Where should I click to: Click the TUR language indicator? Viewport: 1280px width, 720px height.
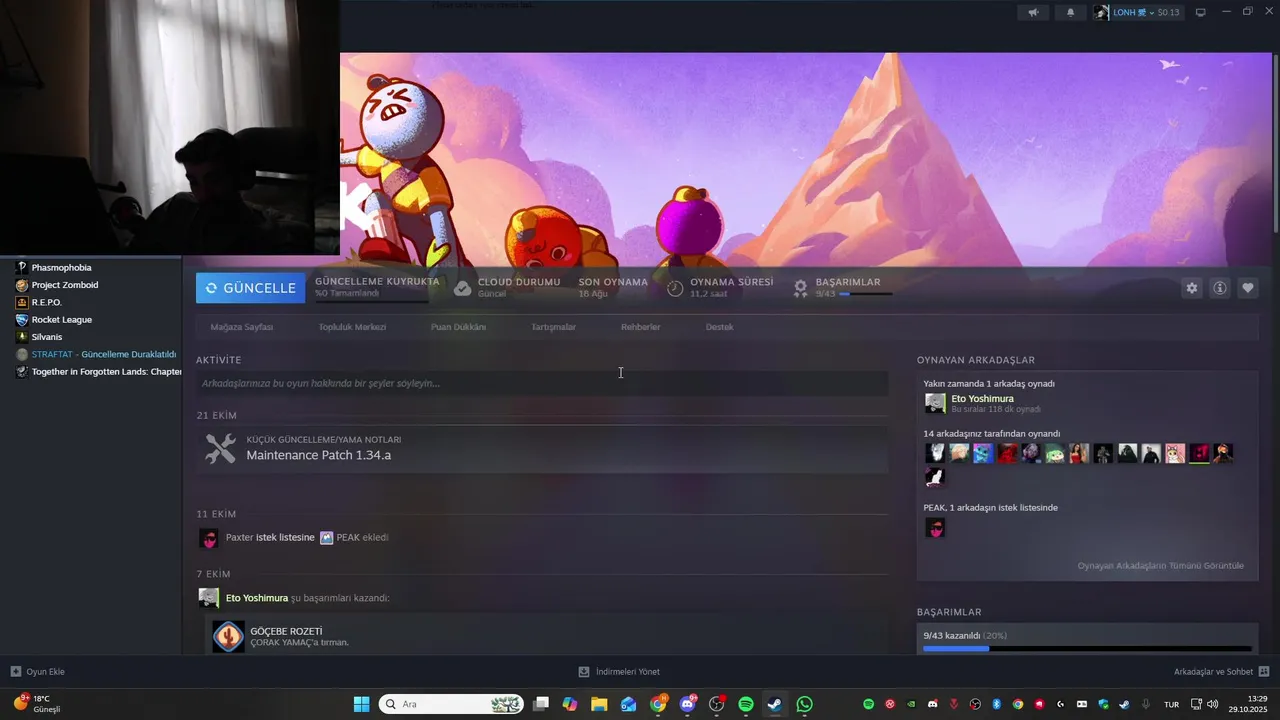[x=1171, y=704]
